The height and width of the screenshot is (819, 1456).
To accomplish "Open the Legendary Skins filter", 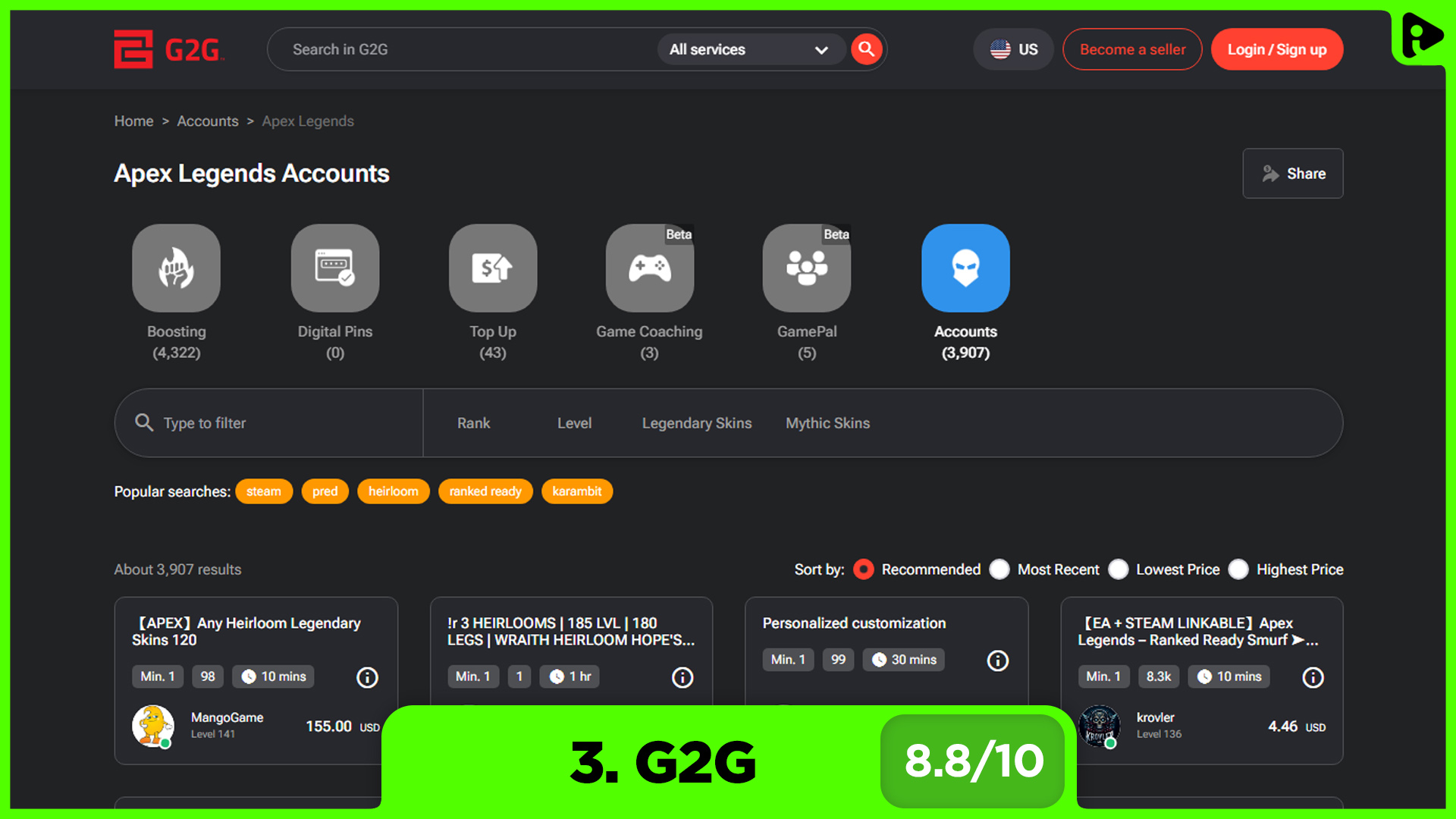I will click(696, 422).
